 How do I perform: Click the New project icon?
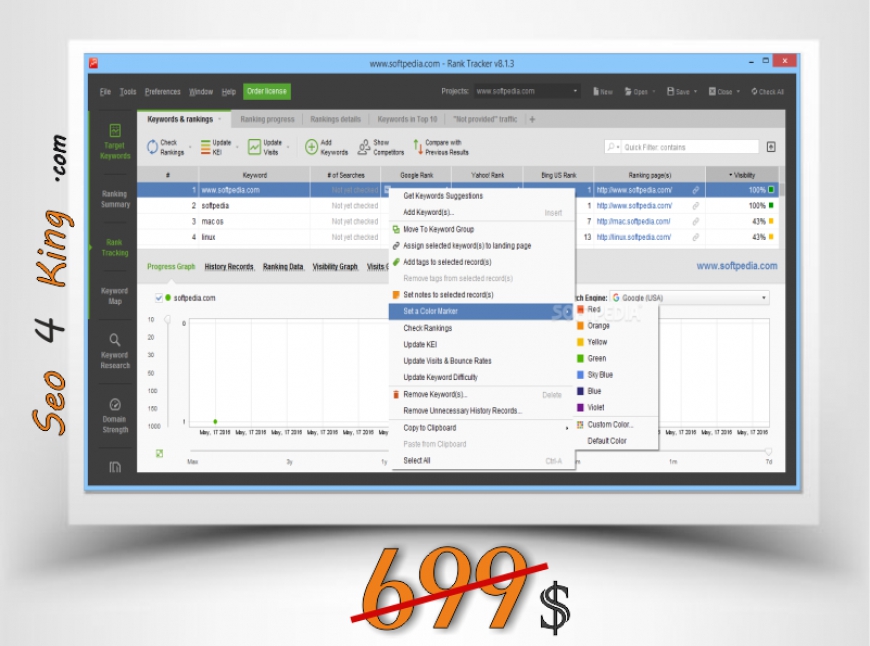596,92
